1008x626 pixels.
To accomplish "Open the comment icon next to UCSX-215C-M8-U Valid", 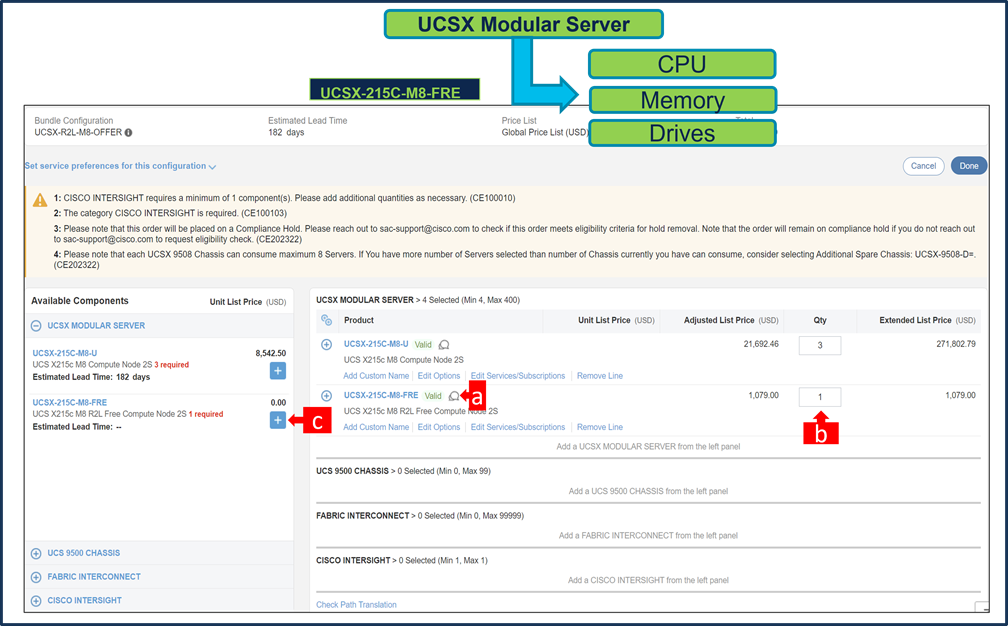I will click(x=444, y=344).
